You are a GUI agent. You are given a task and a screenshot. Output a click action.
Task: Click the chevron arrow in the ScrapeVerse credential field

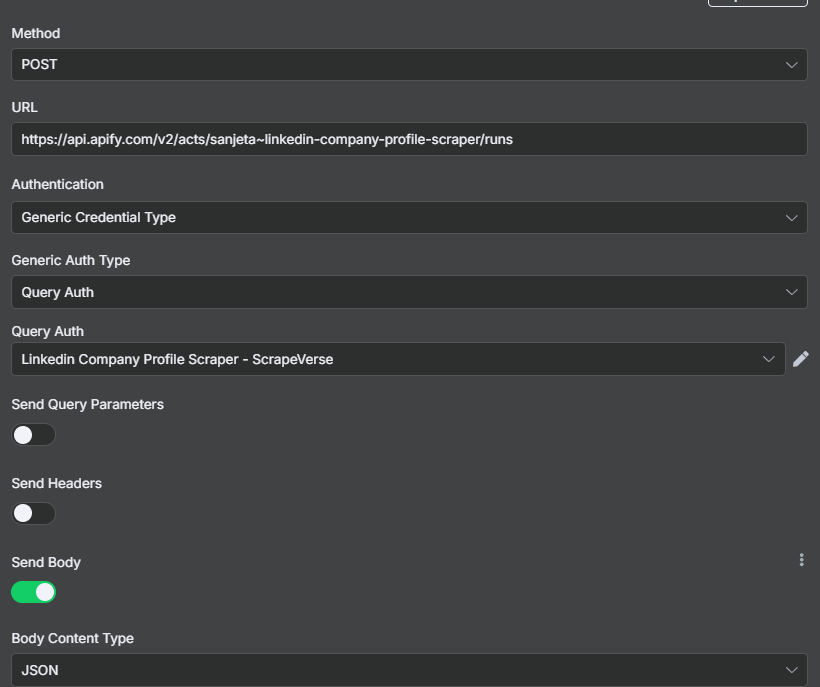[x=768, y=359]
